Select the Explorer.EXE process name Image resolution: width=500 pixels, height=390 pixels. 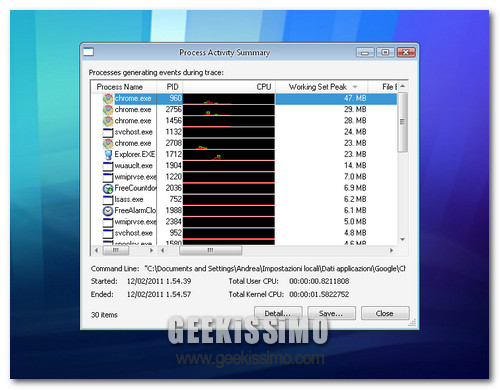(x=135, y=154)
